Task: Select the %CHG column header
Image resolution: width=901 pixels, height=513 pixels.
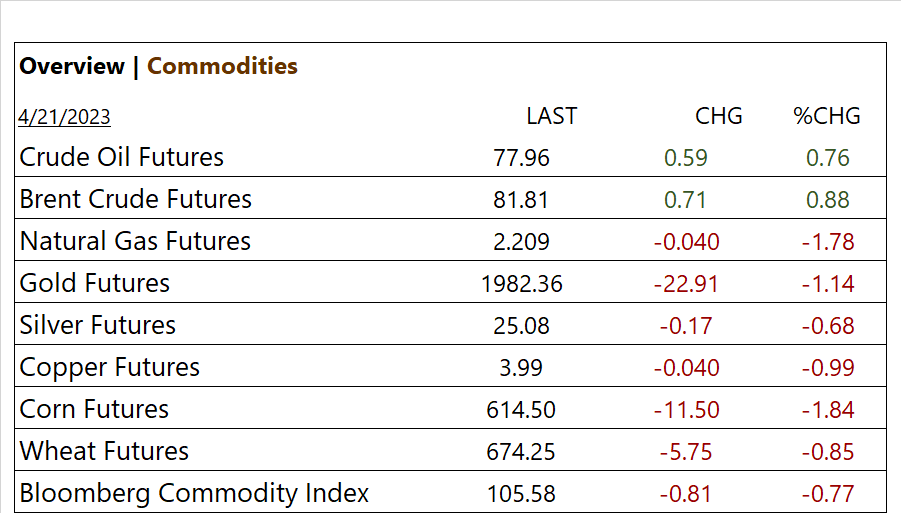Action: click(x=827, y=116)
